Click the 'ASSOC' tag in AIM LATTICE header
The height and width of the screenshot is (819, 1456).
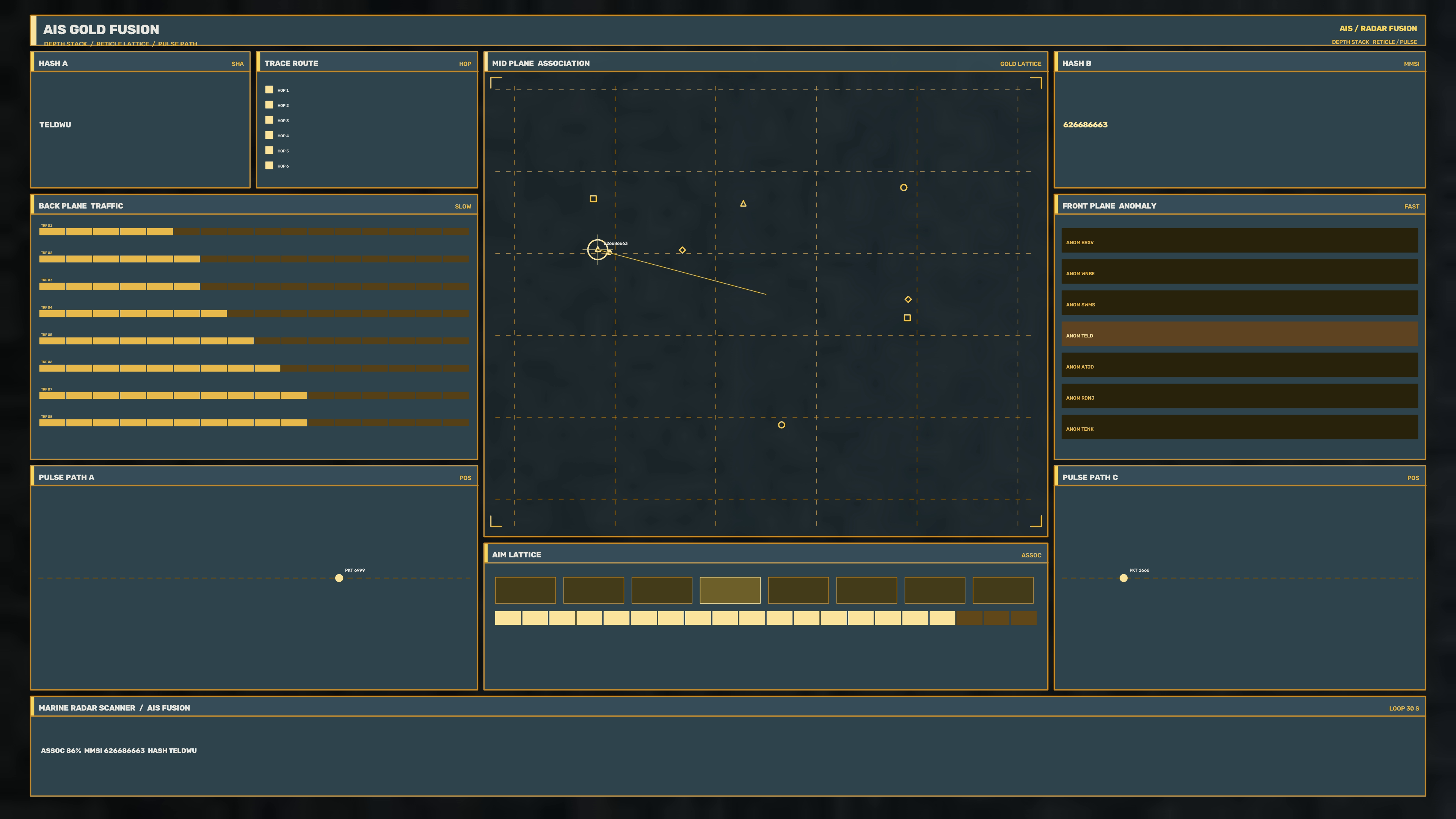[x=1031, y=555]
